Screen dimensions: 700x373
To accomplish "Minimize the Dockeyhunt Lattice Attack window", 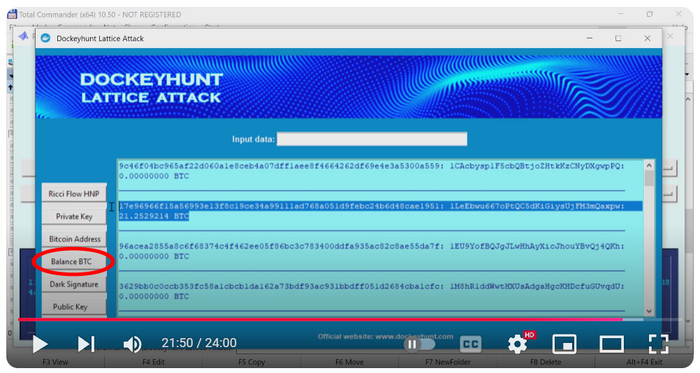I will coord(589,38).
